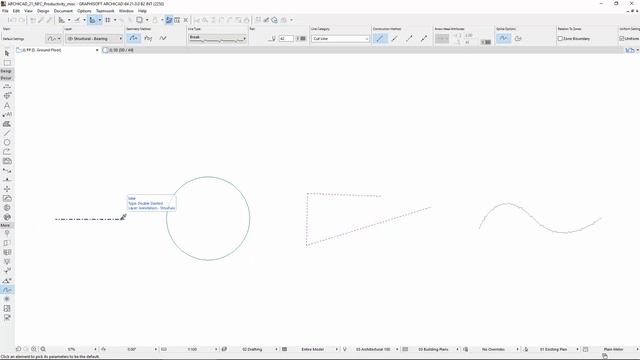Click the open spline option icon
Image resolution: width=640 pixels, height=360 pixels.
tap(504, 38)
